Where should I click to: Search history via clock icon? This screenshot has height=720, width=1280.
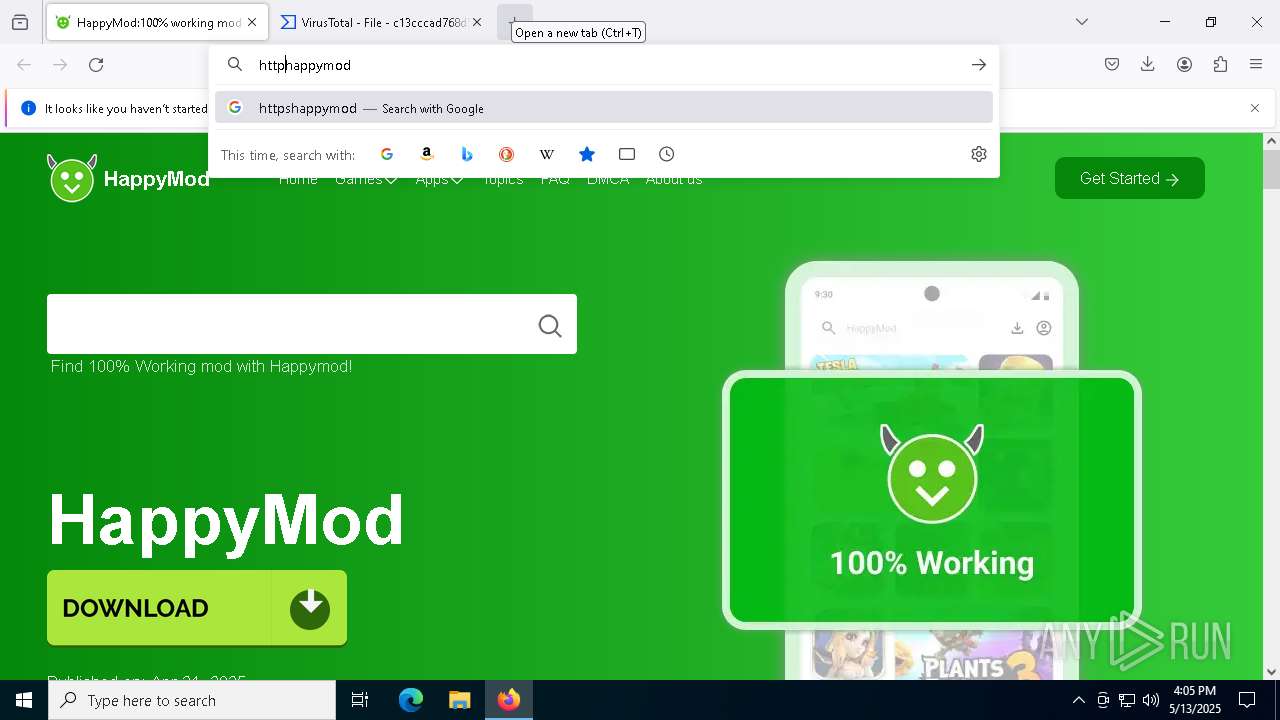(667, 154)
